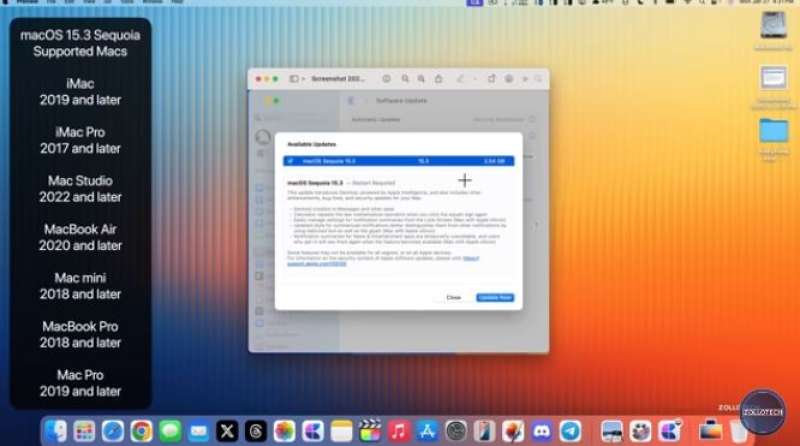Zoom out using the Preview toolbar magnifier

tap(405, 79)
